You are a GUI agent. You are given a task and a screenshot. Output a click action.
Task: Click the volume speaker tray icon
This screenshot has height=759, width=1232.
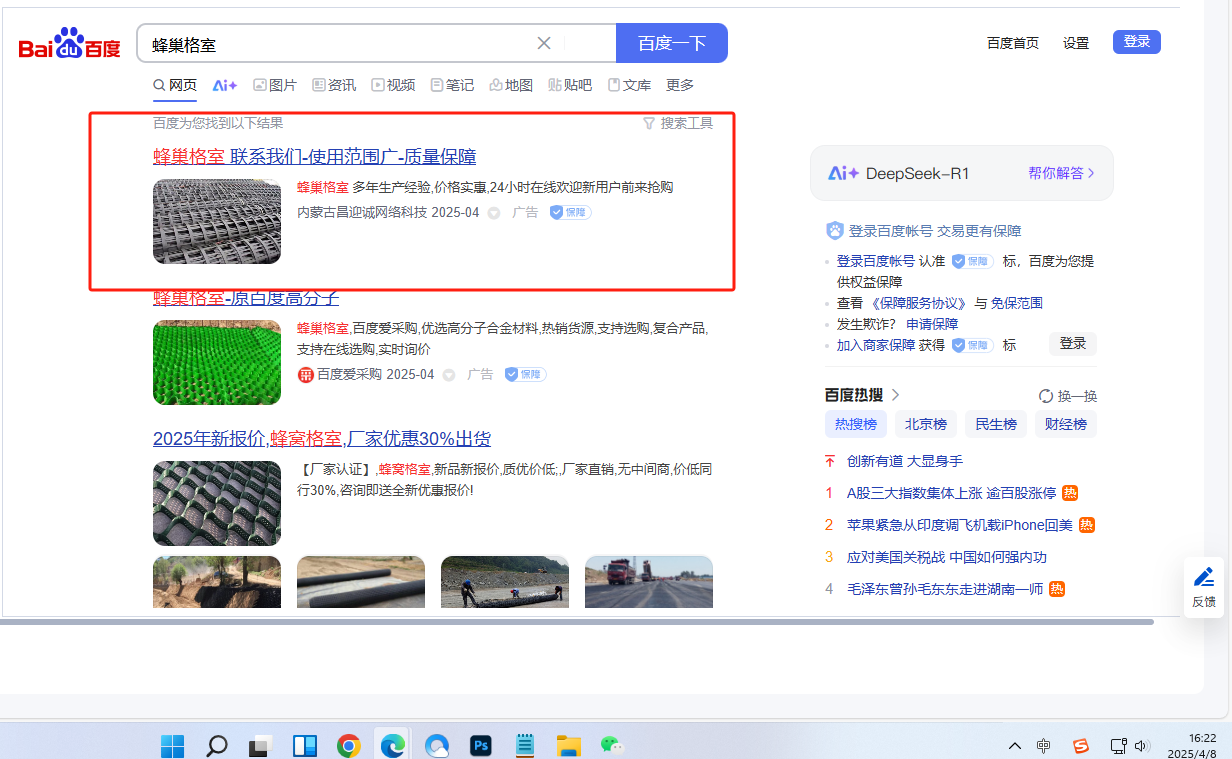click(x=1142, y=746)
